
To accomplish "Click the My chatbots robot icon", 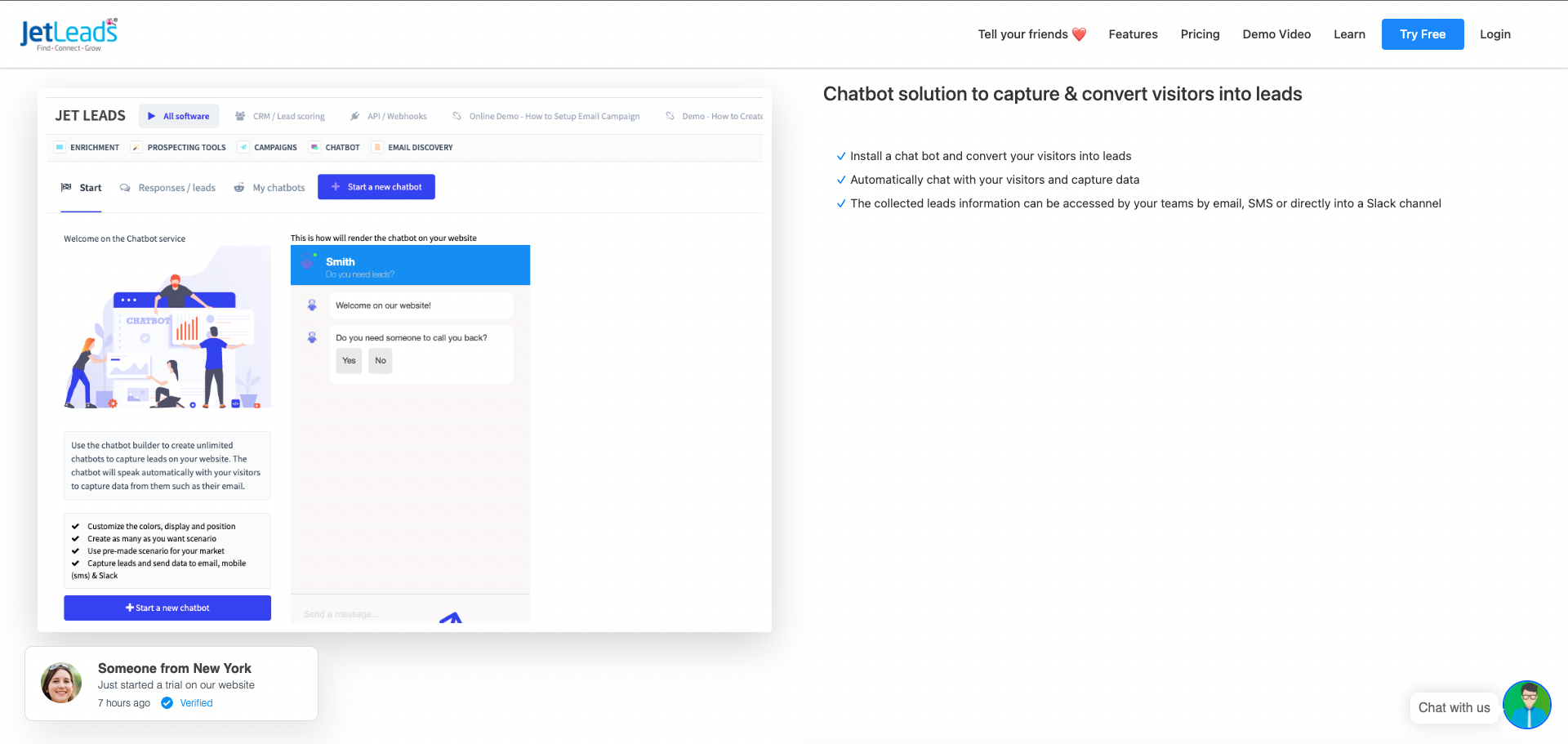I will click(x=239, y=188).
